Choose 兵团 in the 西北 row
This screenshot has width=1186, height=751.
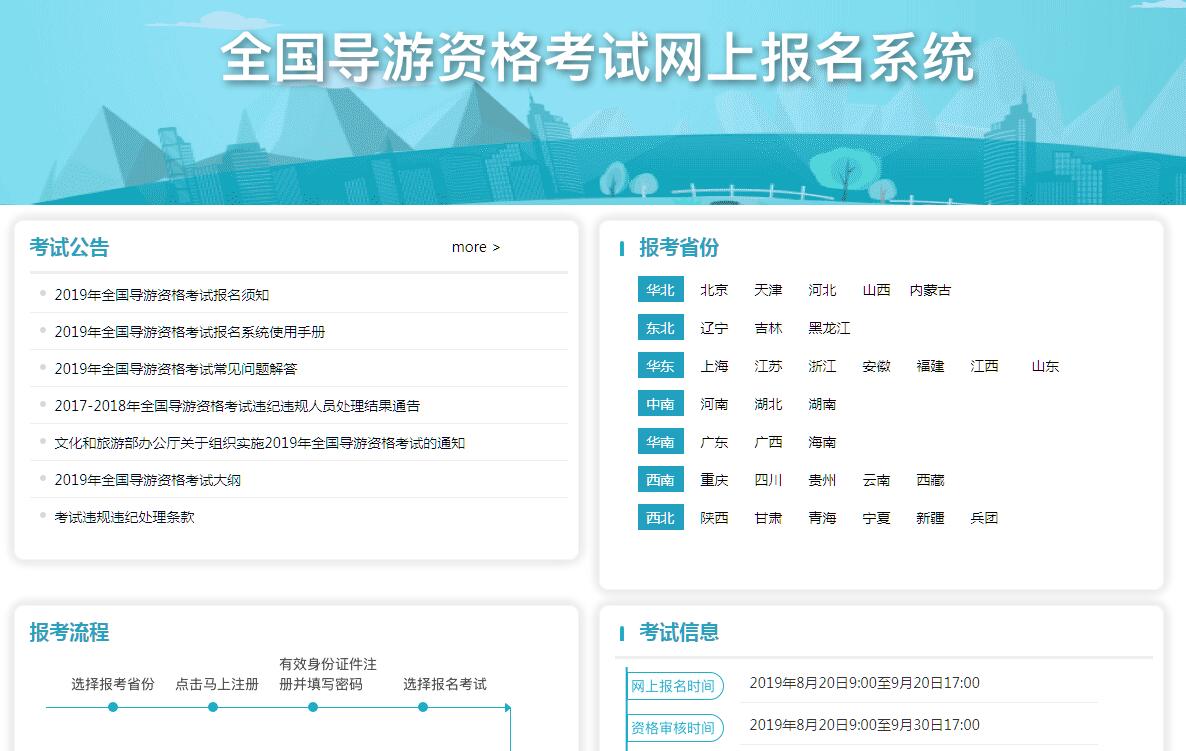[984, 518]
